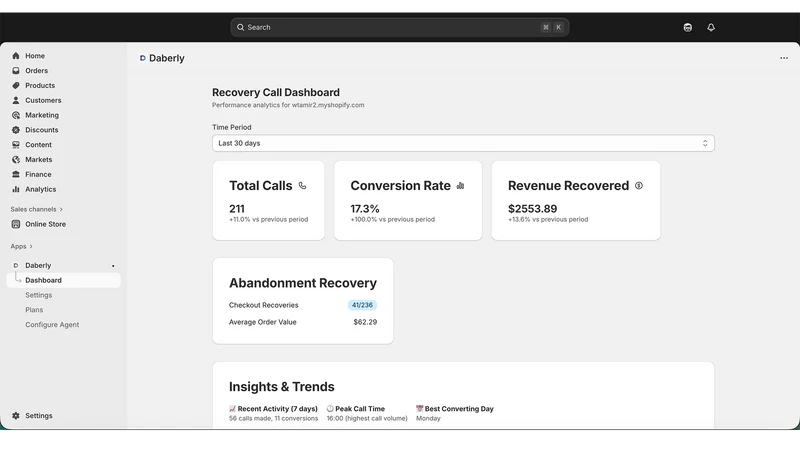The width and height of the screenshot is (800, 450).
Task: Click the 17.3% conversion rate value
Action: click(365, 209)
